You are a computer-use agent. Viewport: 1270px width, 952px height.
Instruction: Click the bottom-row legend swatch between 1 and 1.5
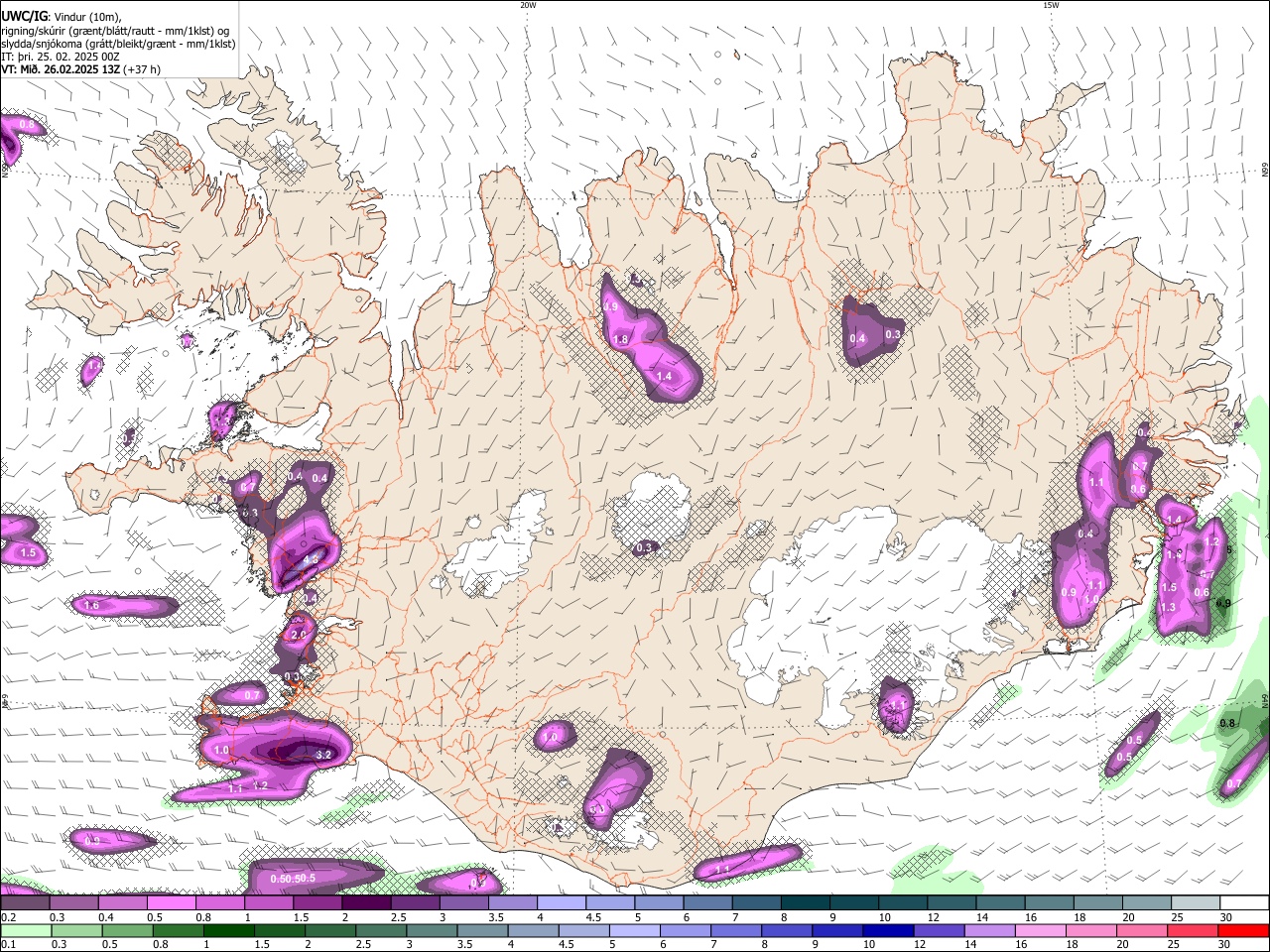(x=228, y=930)
